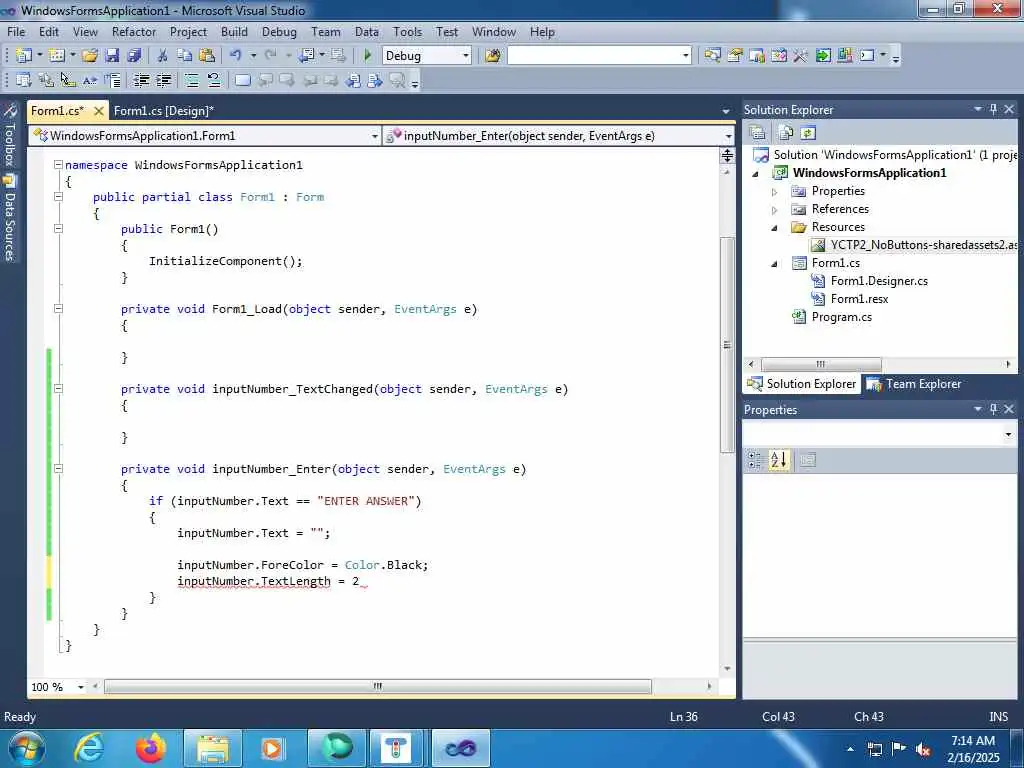Viewport: 1024px width, 768px height.
Task: Toggle a bookmark on the current line
Action: pos(243,80)
